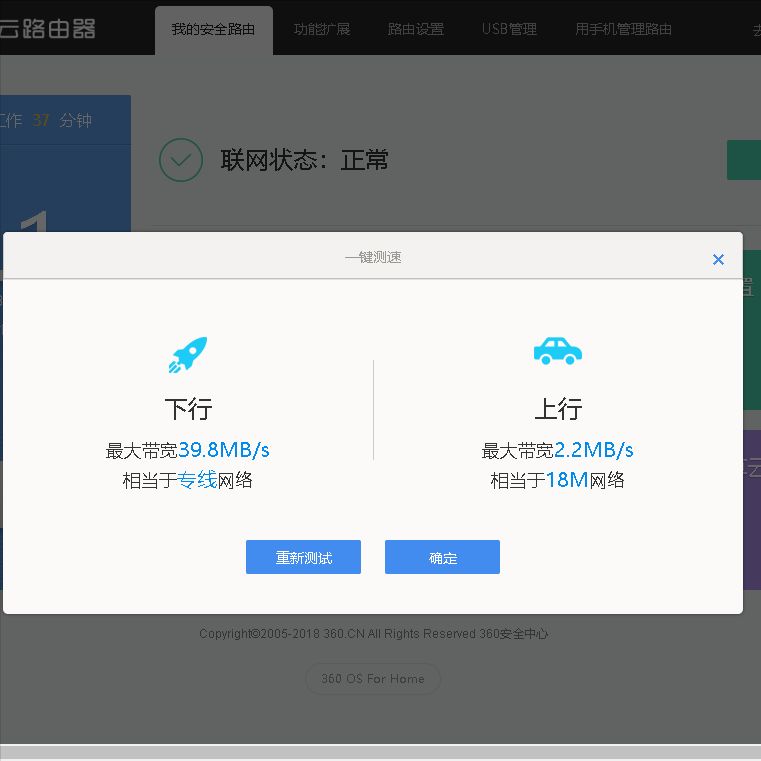
Task: Go to the 路由设置 tab
Action: 416,29
